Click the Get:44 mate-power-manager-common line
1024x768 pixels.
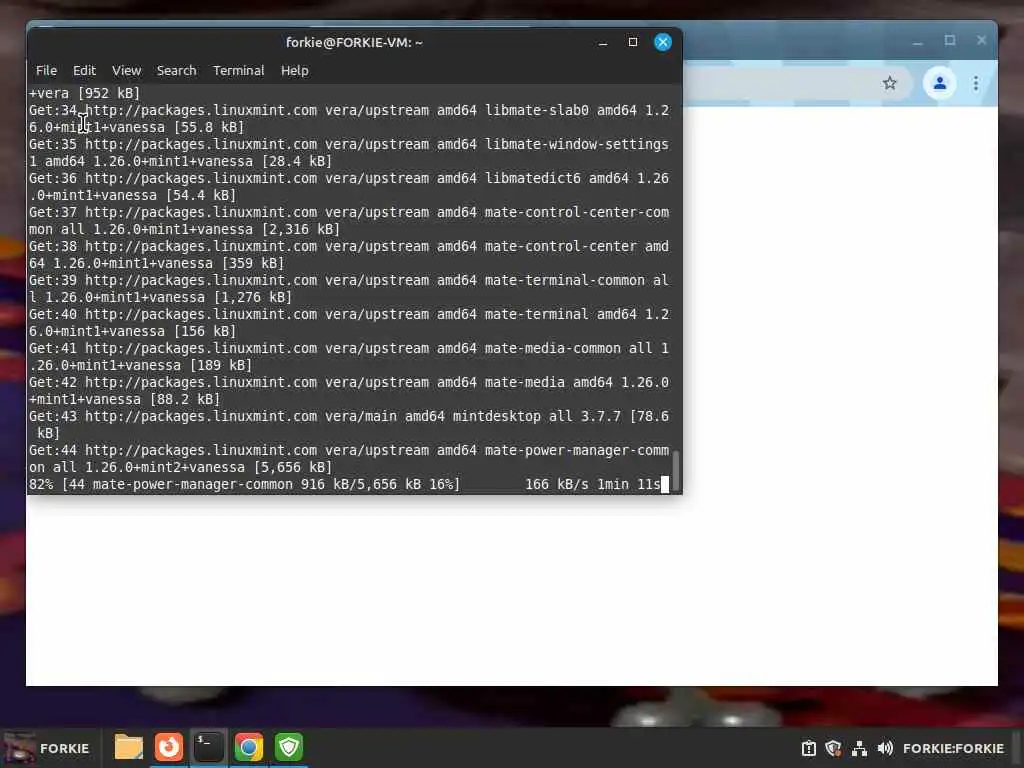[x=349, y=458]
